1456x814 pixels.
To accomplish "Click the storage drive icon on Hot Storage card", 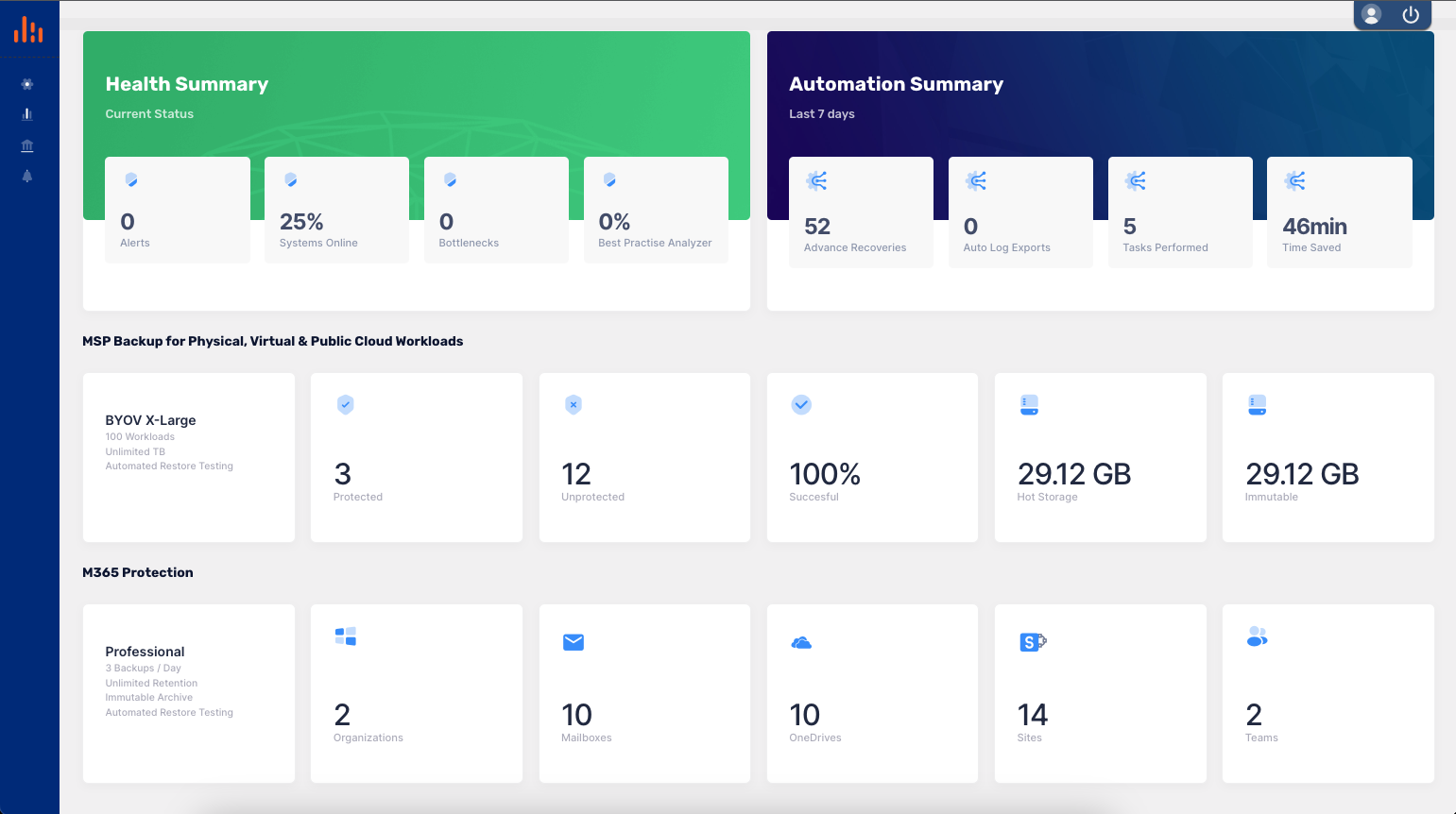I will pos(1030,405).
